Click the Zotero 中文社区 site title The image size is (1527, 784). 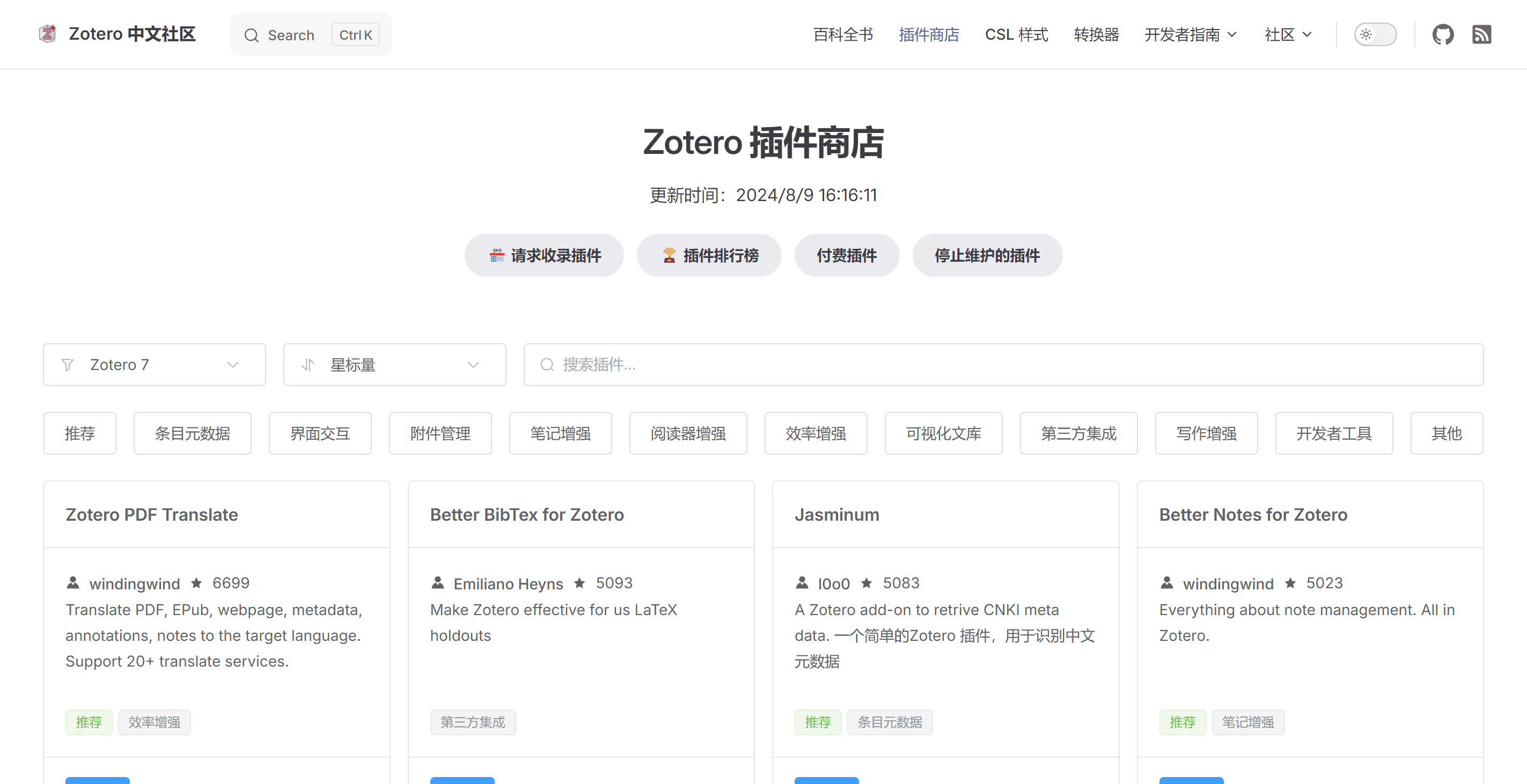point(132,34)
